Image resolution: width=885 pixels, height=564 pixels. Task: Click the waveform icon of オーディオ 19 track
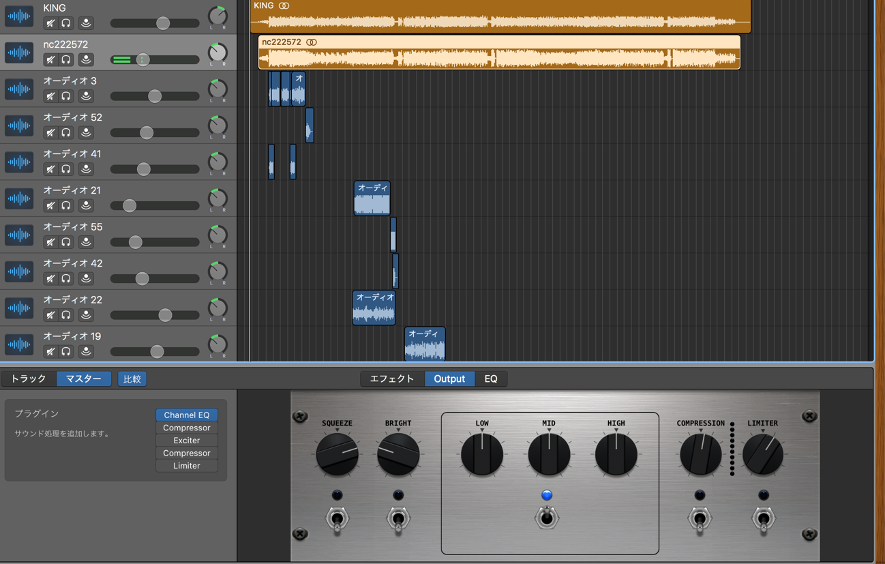coord(19,344)
